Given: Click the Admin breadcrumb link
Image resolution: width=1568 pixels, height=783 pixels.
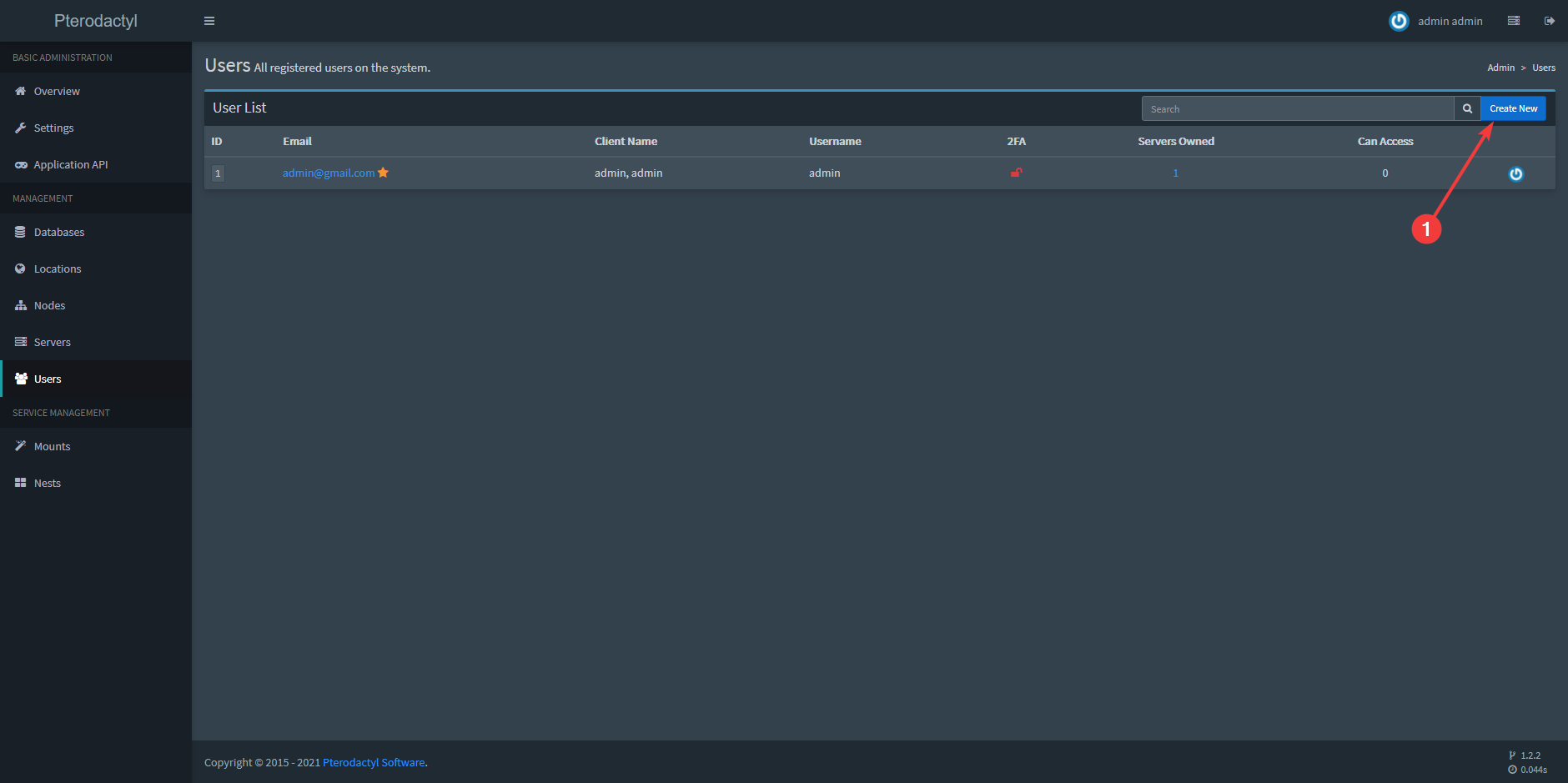Looking at the screenshot, I should coord(1501,68).
